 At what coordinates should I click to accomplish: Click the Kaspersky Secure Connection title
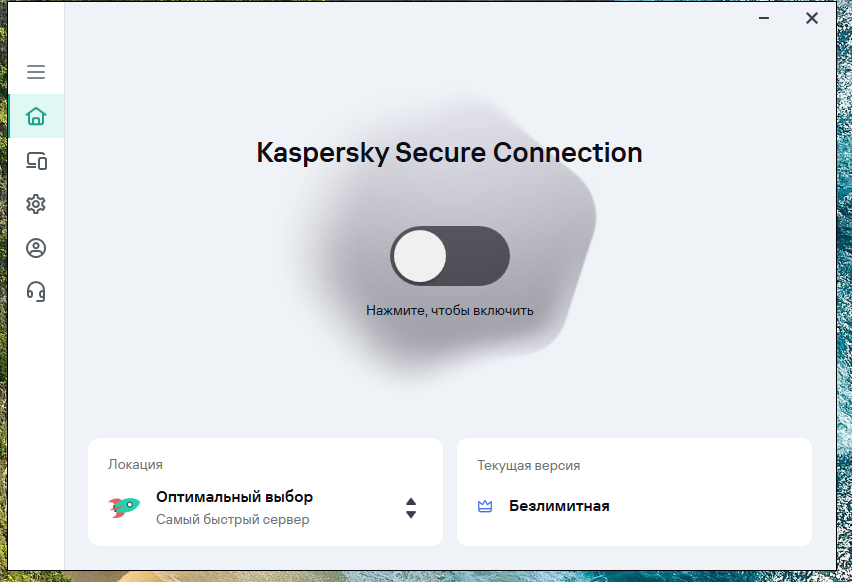pyautogui.click(x=449, y=153)
